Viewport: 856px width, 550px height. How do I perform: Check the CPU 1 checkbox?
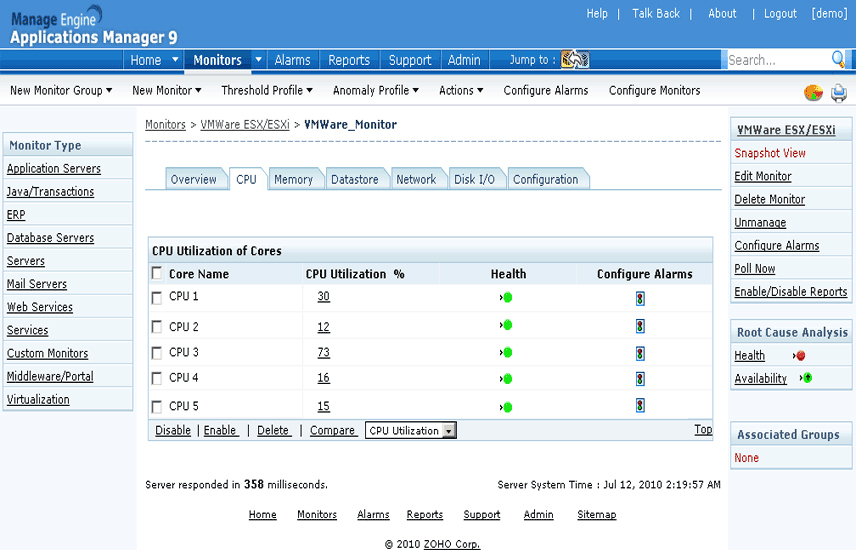coord(157,298)
